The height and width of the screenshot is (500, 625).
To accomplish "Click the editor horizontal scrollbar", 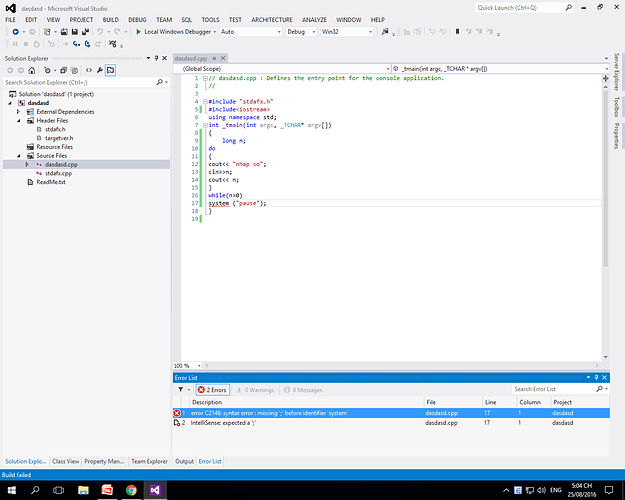I will click(x=402, y=366).
